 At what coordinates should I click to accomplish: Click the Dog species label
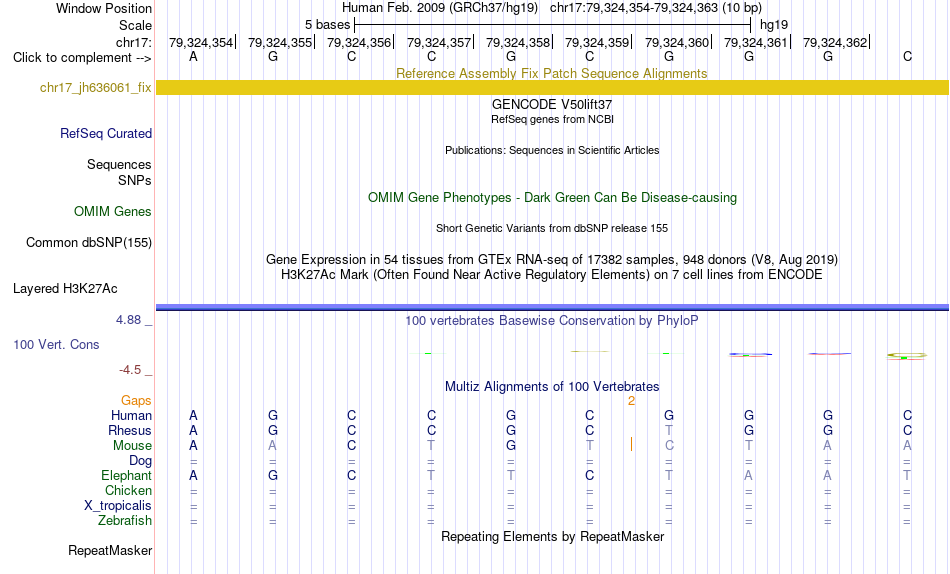coord(140,461)
